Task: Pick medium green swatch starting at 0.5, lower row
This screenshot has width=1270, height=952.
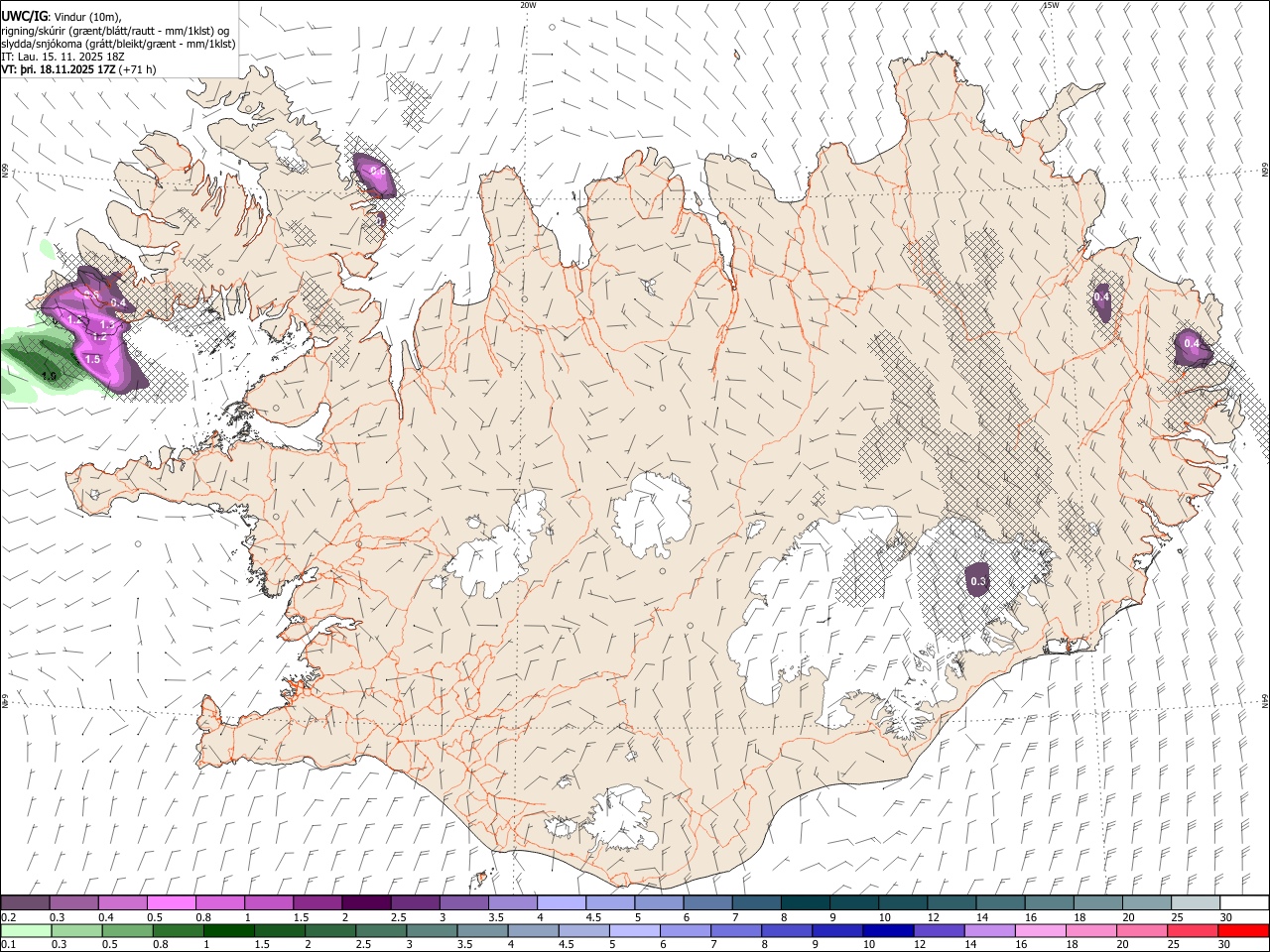Action: coord(127,930)
